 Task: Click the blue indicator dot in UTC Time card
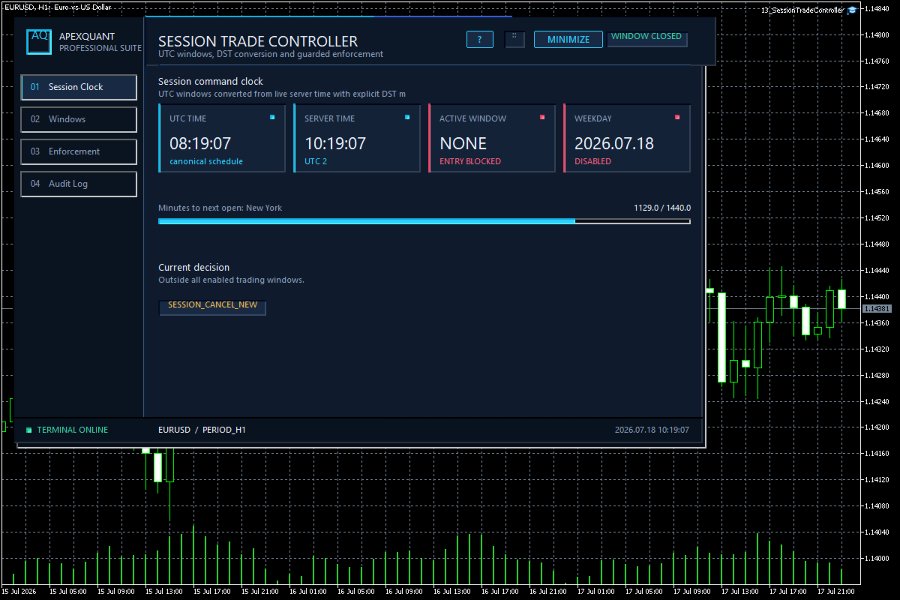(272, 117)
